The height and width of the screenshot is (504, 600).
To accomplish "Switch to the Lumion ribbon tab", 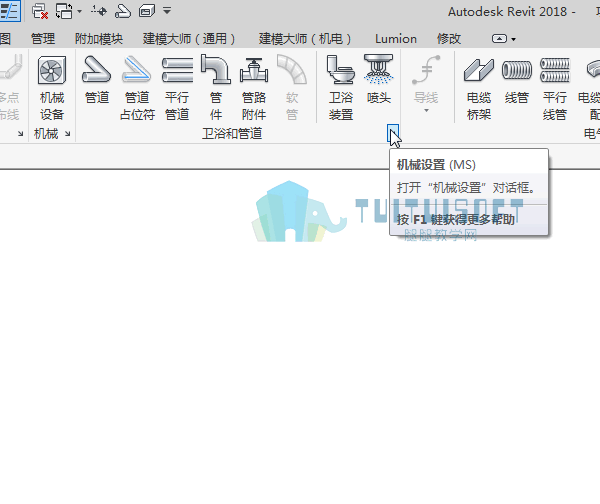I will click(x=396, y=39).
